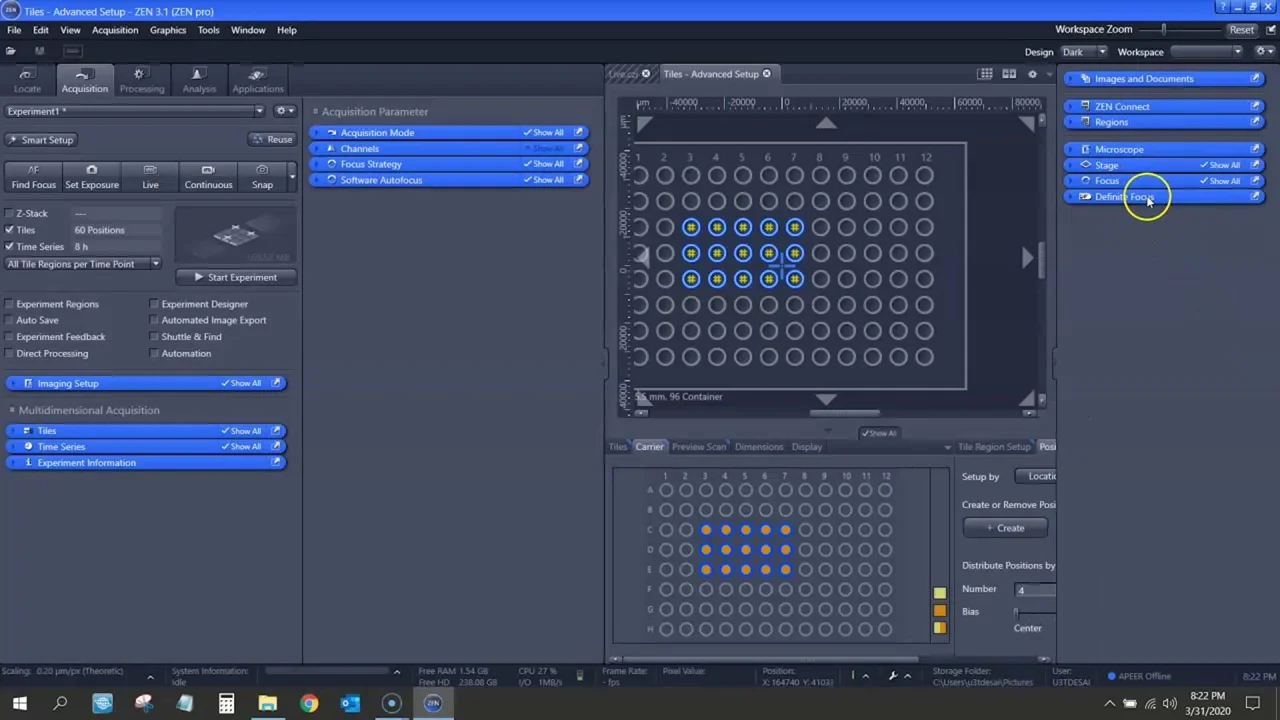Click the Create positions button
The width and height of the screenshot is (1280, 720).
click(x=1005, y=528)
